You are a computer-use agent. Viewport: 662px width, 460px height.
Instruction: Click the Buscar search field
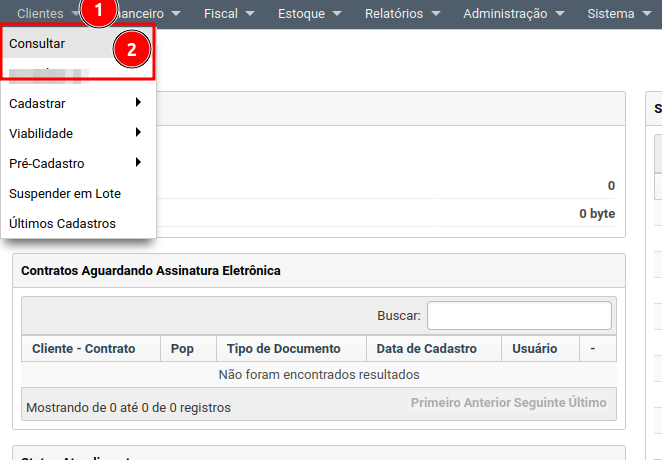(519, 315)
